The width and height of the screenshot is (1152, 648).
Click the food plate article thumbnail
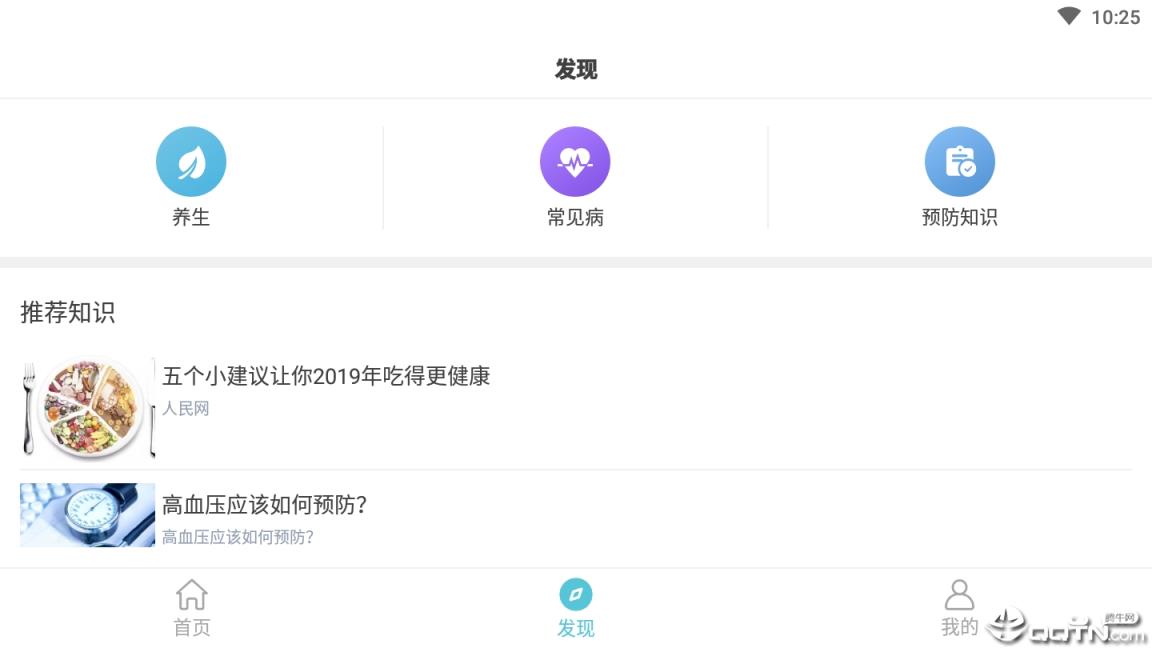pos(87,408)
